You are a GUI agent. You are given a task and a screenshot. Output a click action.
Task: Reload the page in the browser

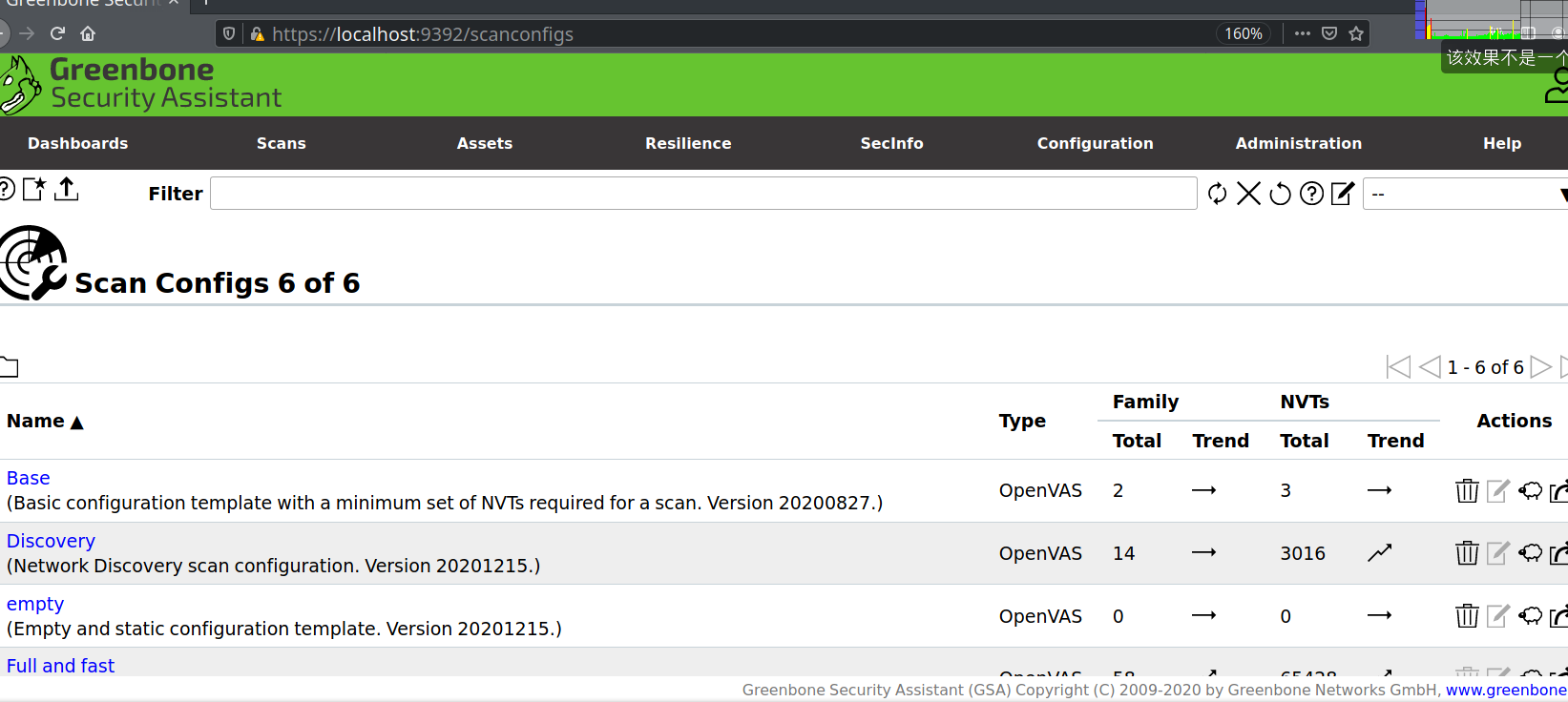coord(57,33)
